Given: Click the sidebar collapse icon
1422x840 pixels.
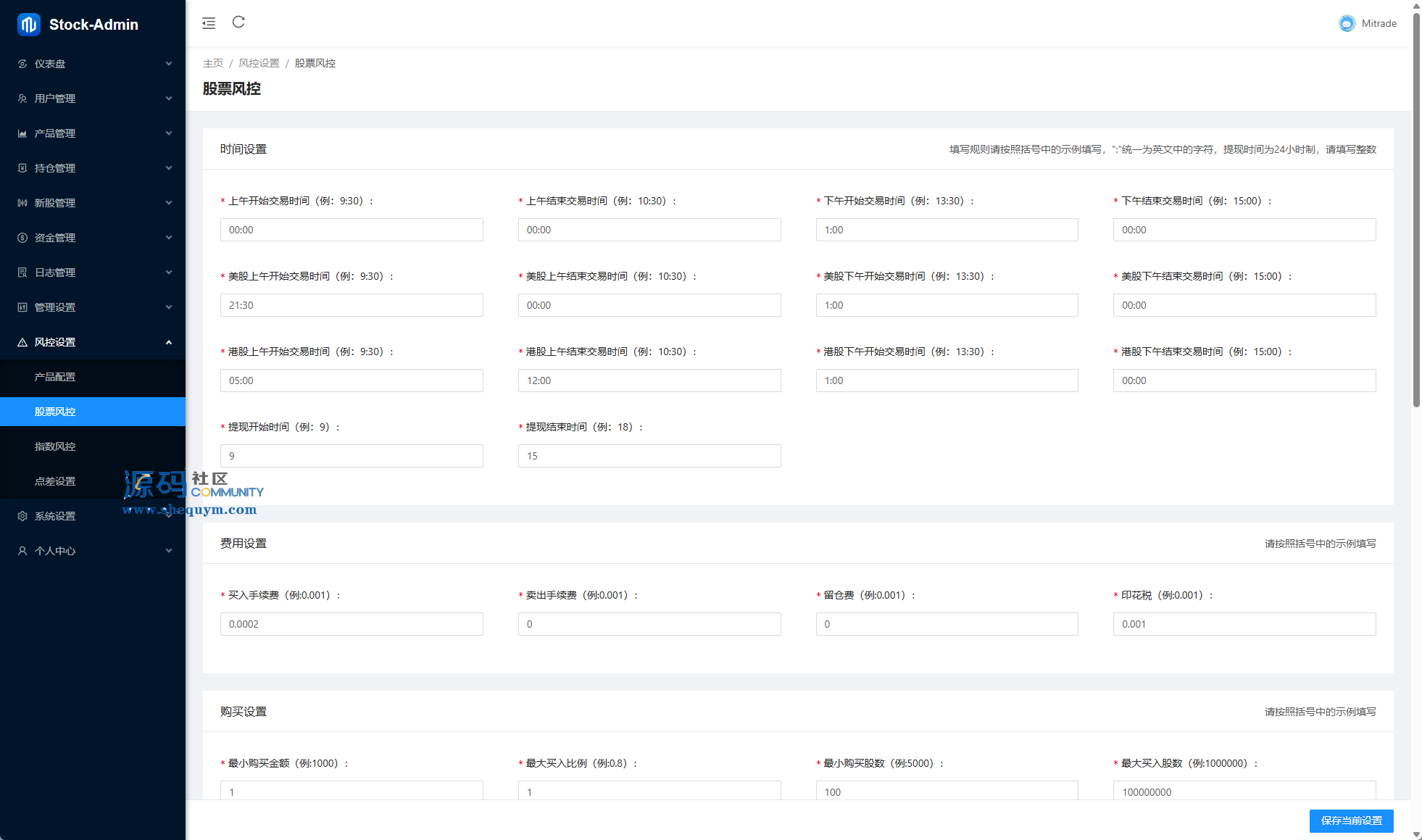Looking at the screenshot, I should click(x=209, y=23).
